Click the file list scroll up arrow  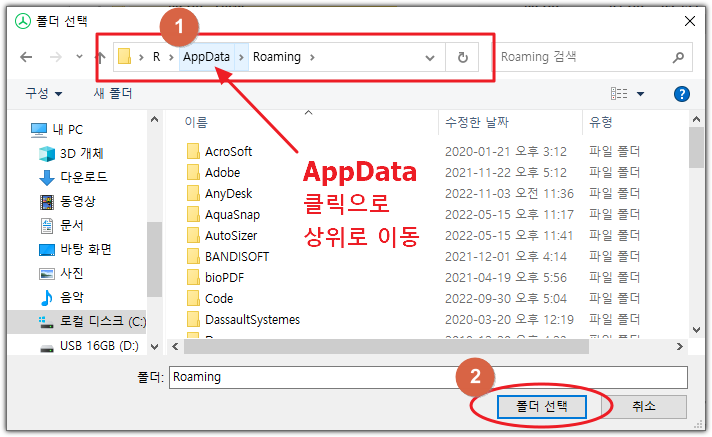(697, 119)
